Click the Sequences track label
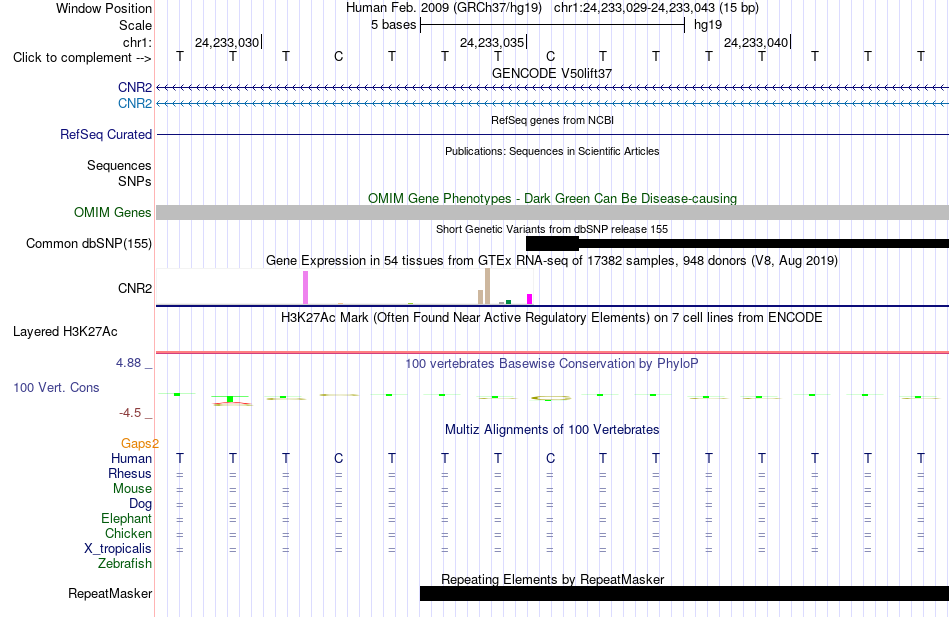 (x=119, y=165)
